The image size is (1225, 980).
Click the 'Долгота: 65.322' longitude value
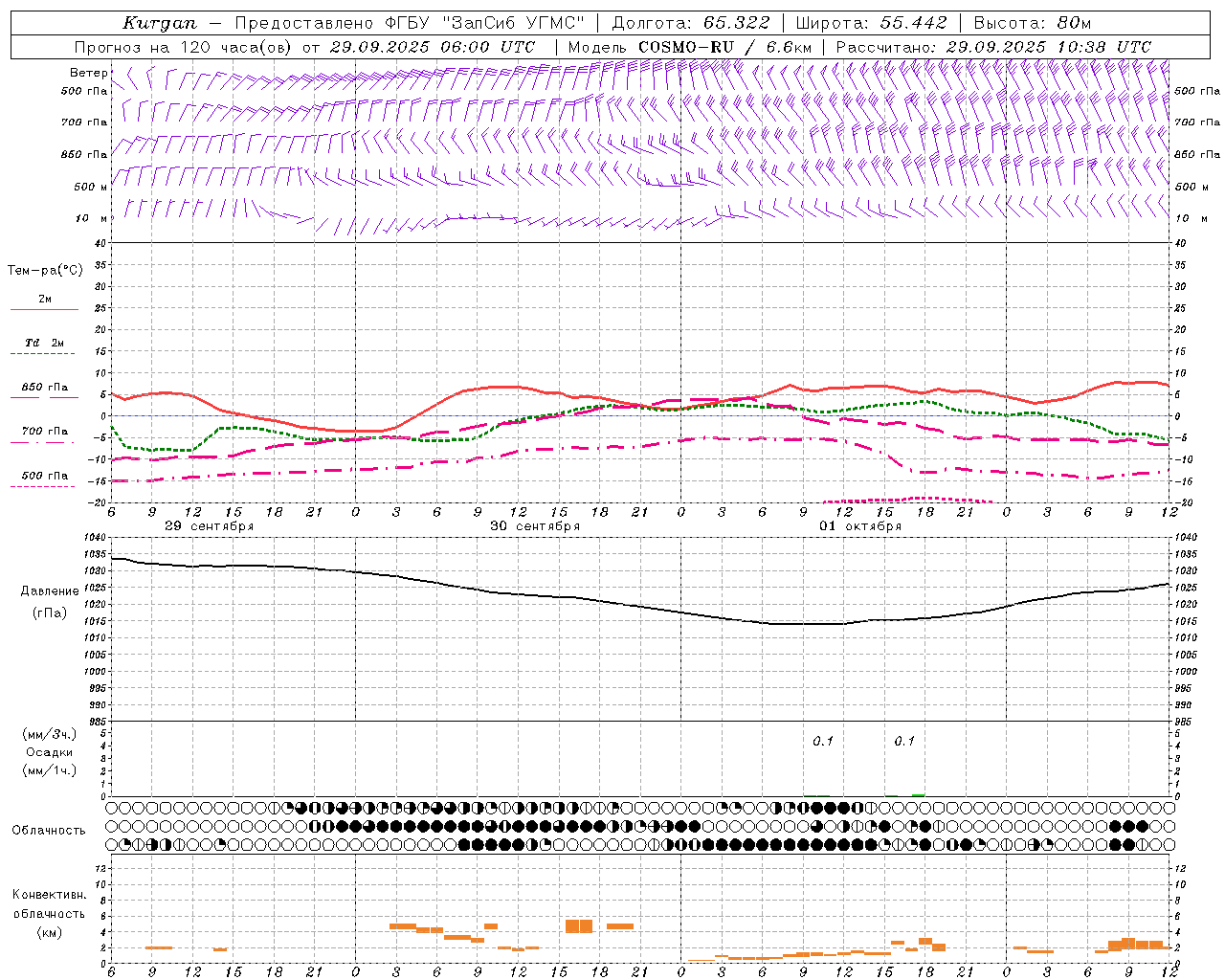pyautogui.click(x=689, y=23)
